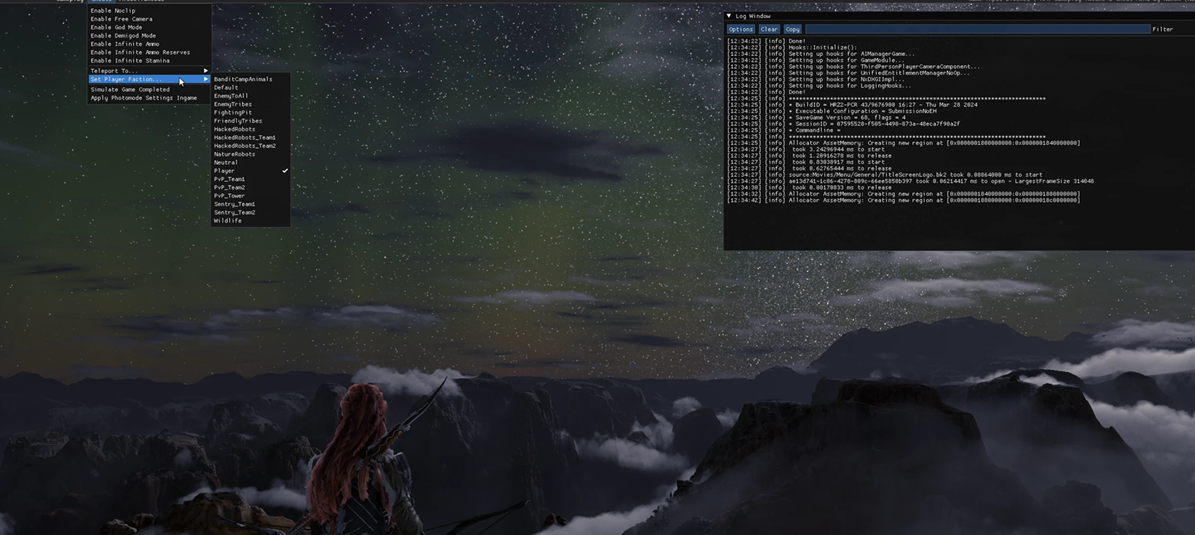Image resolution: width=1195 pixels, height=535 pixels.
Task: Click the 'took 1.28916278 ms to release' line
Action: [x=809, y=155]
